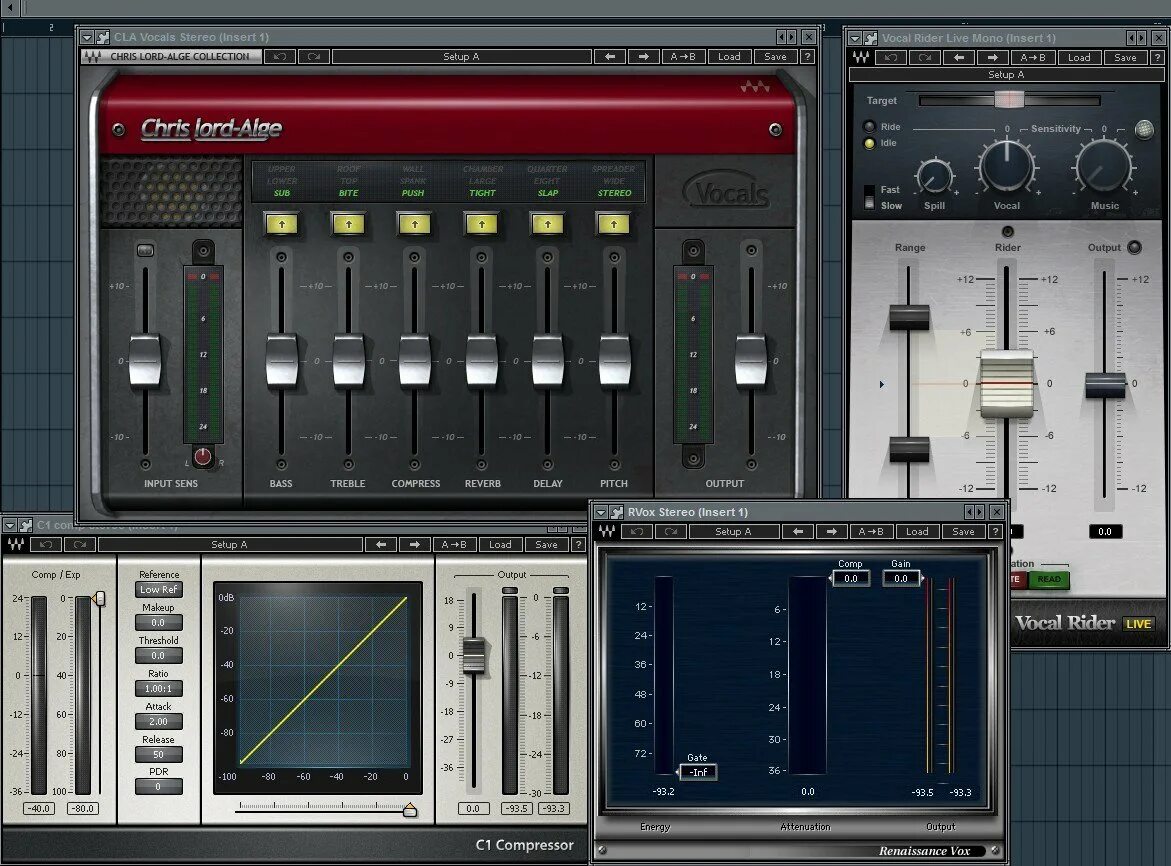Screen dimensions: 1171x866
Task: Click A→B copy button in C1 Compressor
Action: point(454,545)
